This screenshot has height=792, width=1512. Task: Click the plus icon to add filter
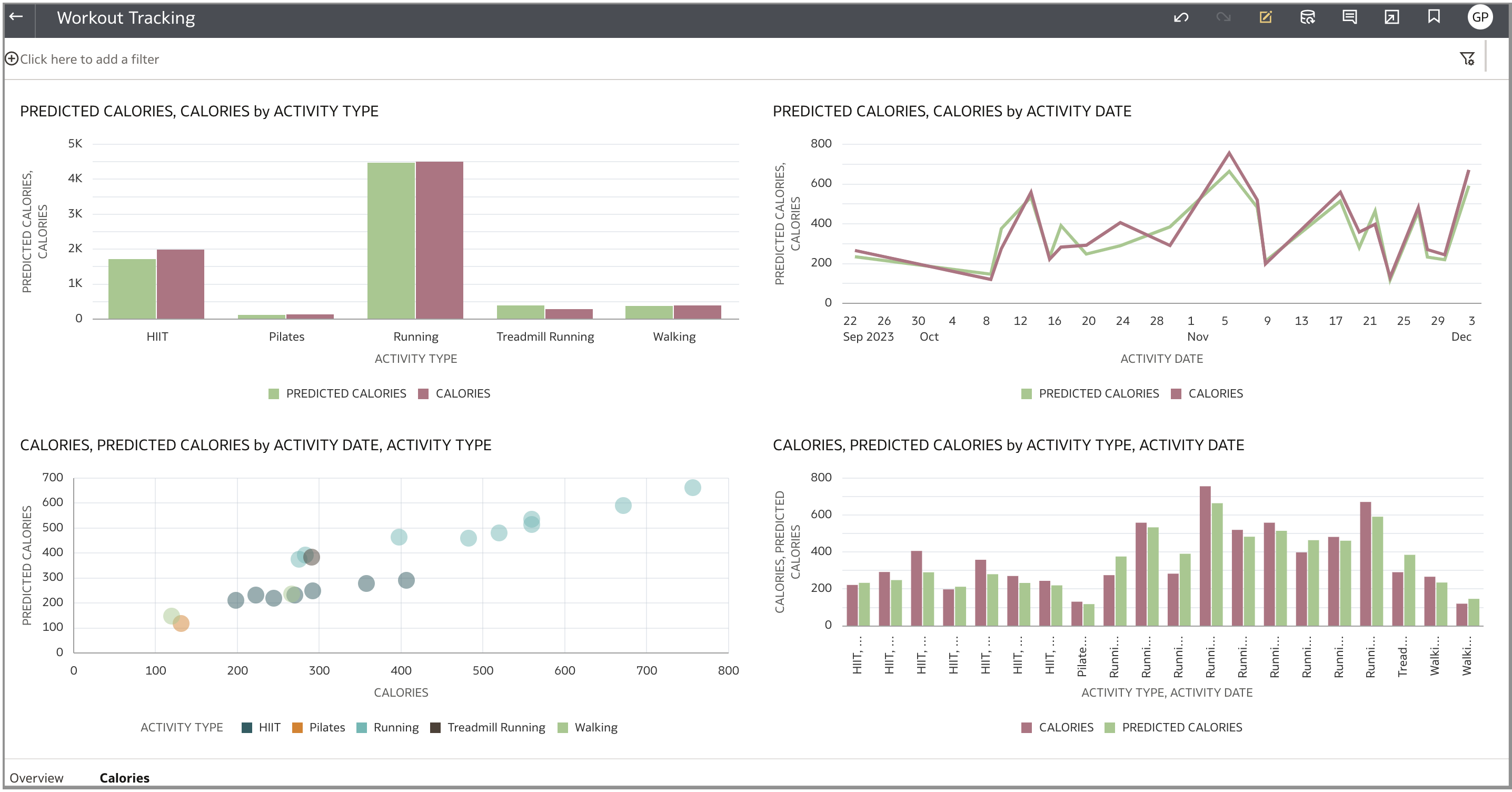click(11, 58)
